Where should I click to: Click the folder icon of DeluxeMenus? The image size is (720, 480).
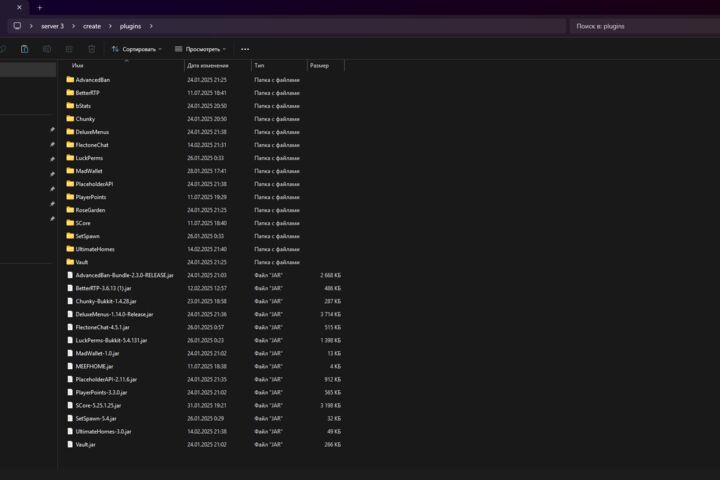pyautogui.click(x=70, y=132)
